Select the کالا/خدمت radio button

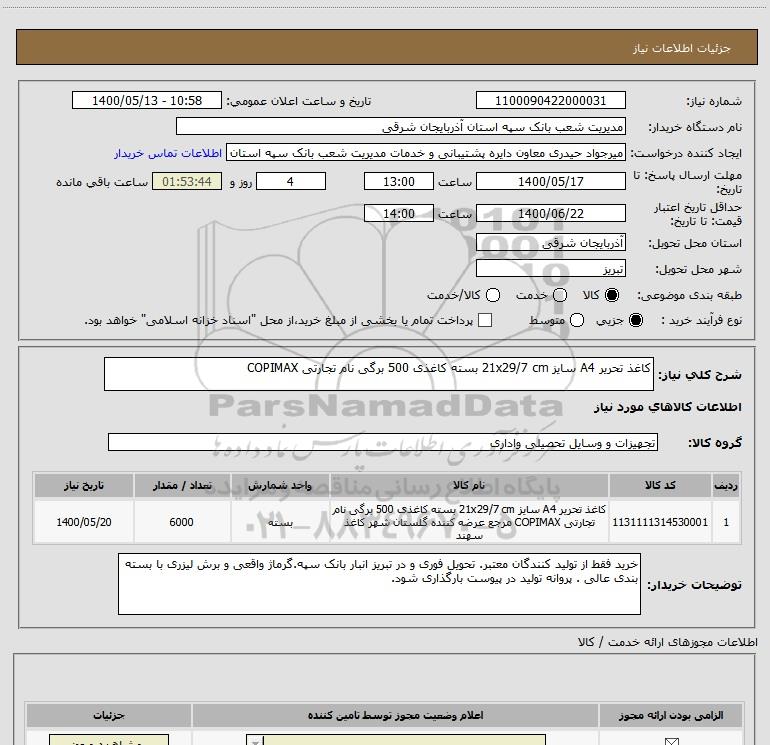[493, 295]
